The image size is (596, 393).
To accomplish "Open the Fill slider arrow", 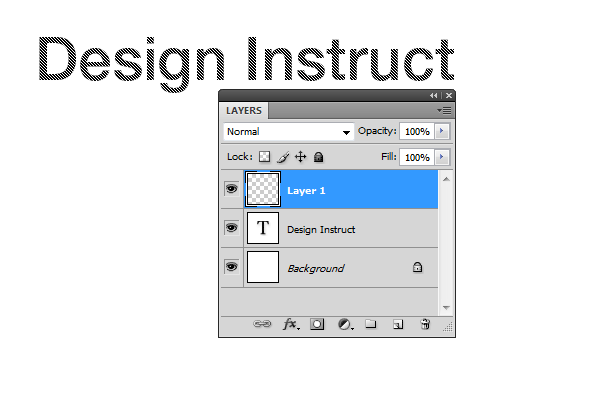I will click(x=442, y=157).
